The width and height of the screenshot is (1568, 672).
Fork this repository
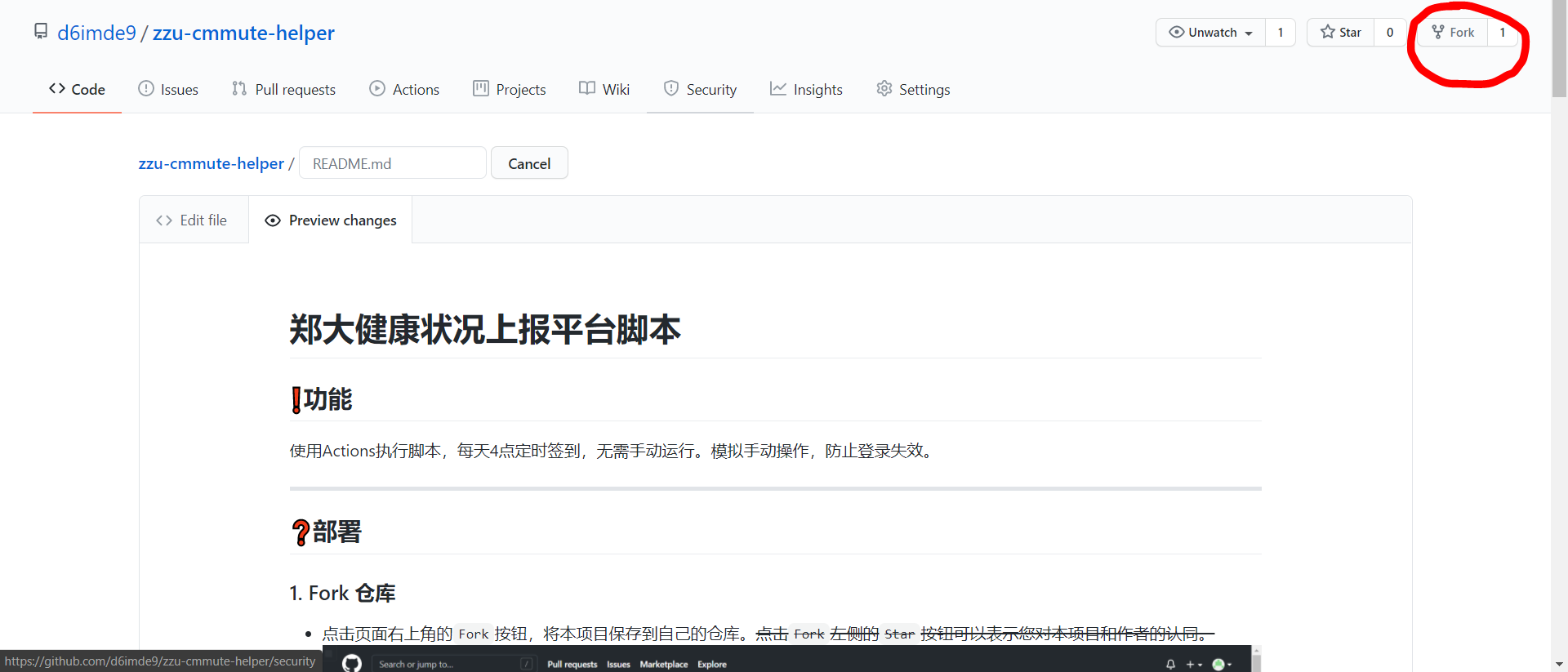click(x=1452, y=33)
